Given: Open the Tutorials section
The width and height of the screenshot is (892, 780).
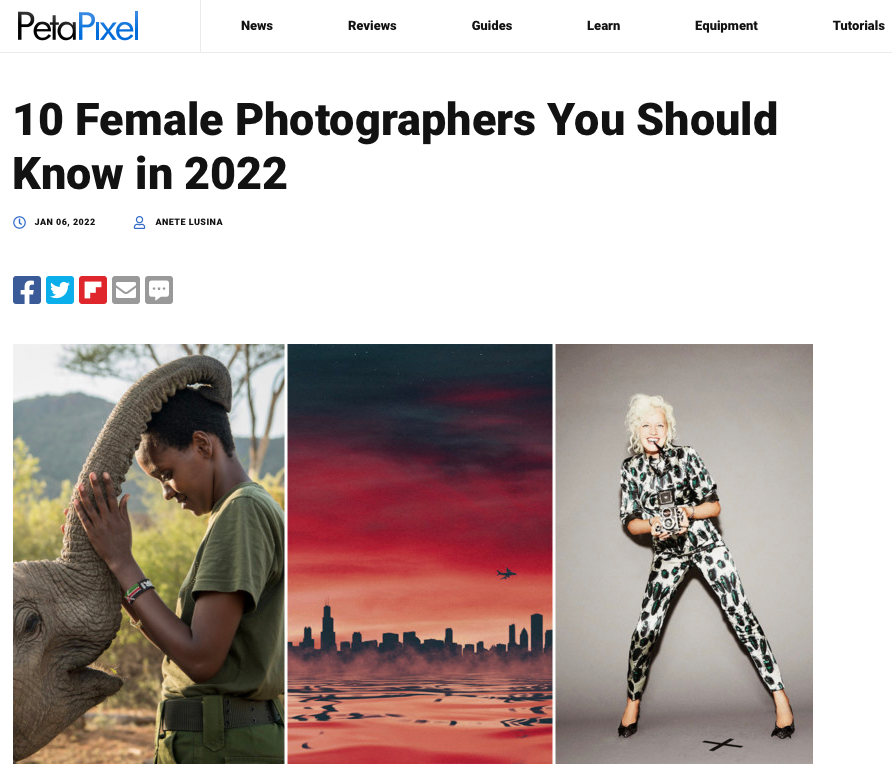Looking at the screenshot, I should point(858,26).
